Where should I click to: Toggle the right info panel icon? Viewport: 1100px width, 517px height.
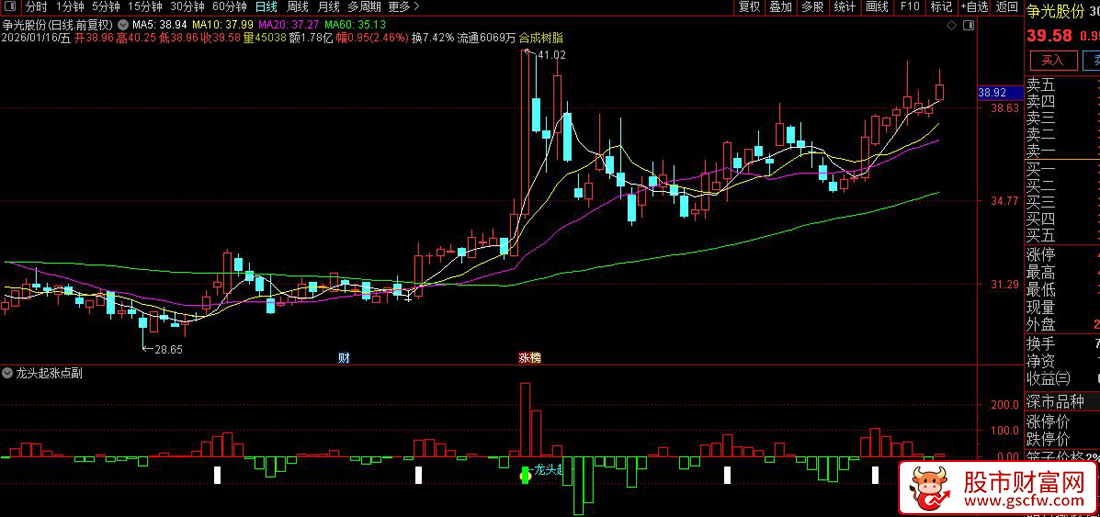(968, 25)
